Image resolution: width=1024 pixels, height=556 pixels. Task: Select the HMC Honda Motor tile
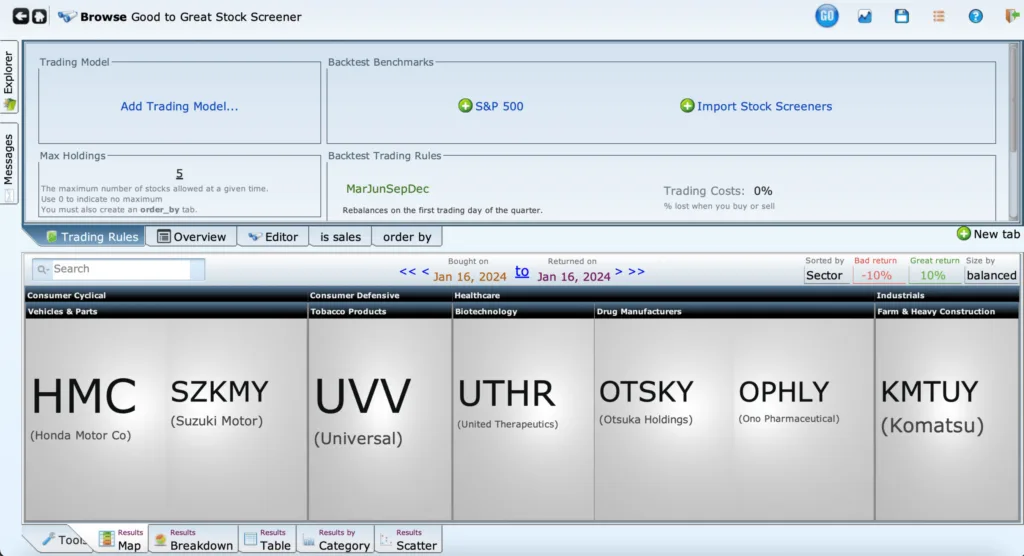pyautogui.click(x=95, y=418)
